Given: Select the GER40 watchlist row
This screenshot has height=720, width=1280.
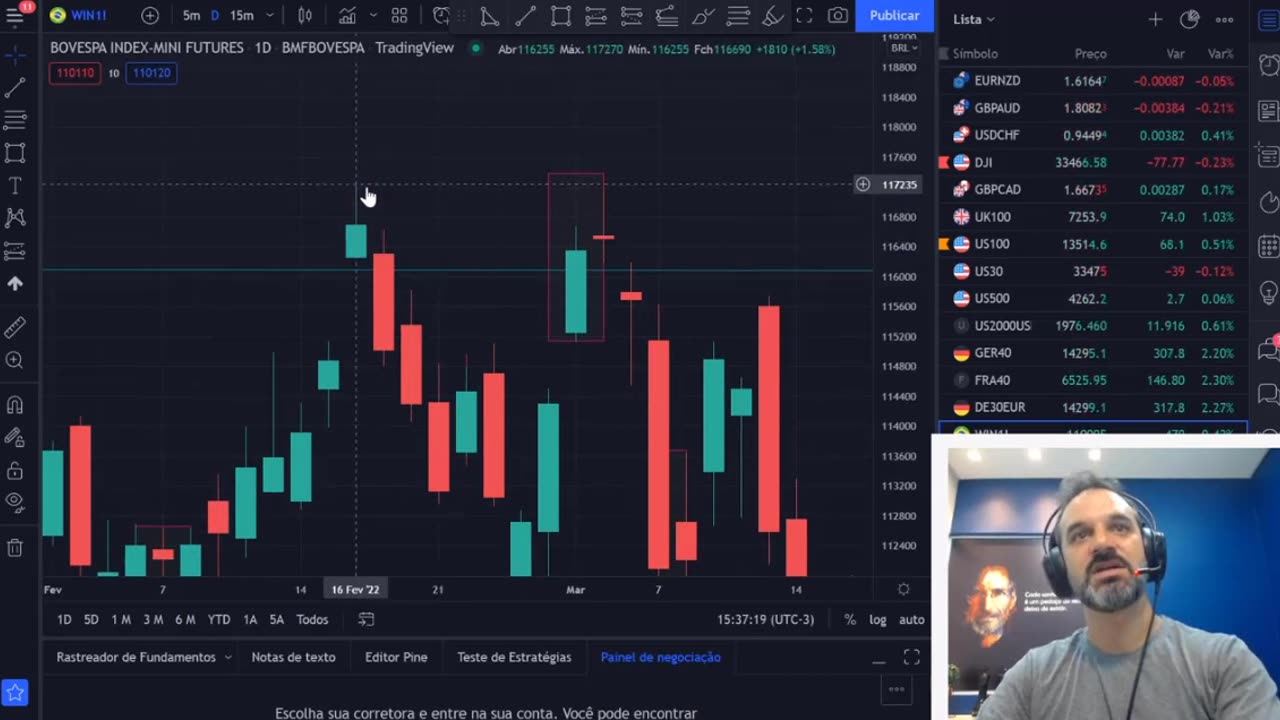Looking at the screenshot, I should click(1092, 353).
